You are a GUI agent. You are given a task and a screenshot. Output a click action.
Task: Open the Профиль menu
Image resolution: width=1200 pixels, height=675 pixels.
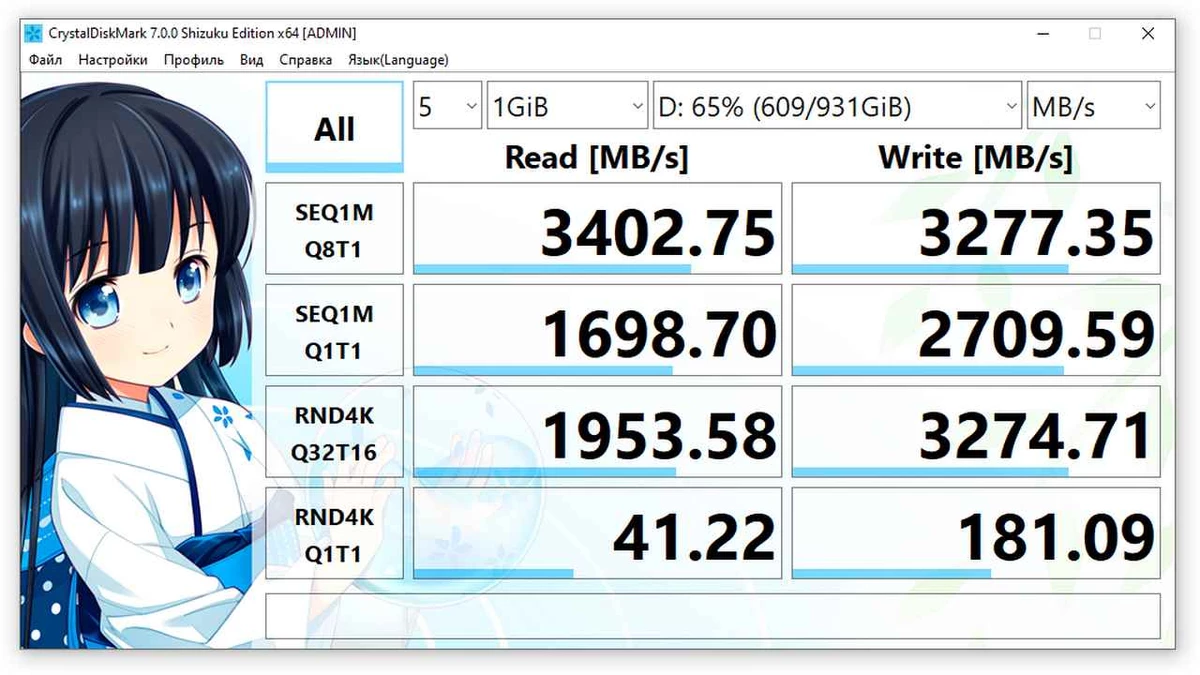(x=194, y=60)
